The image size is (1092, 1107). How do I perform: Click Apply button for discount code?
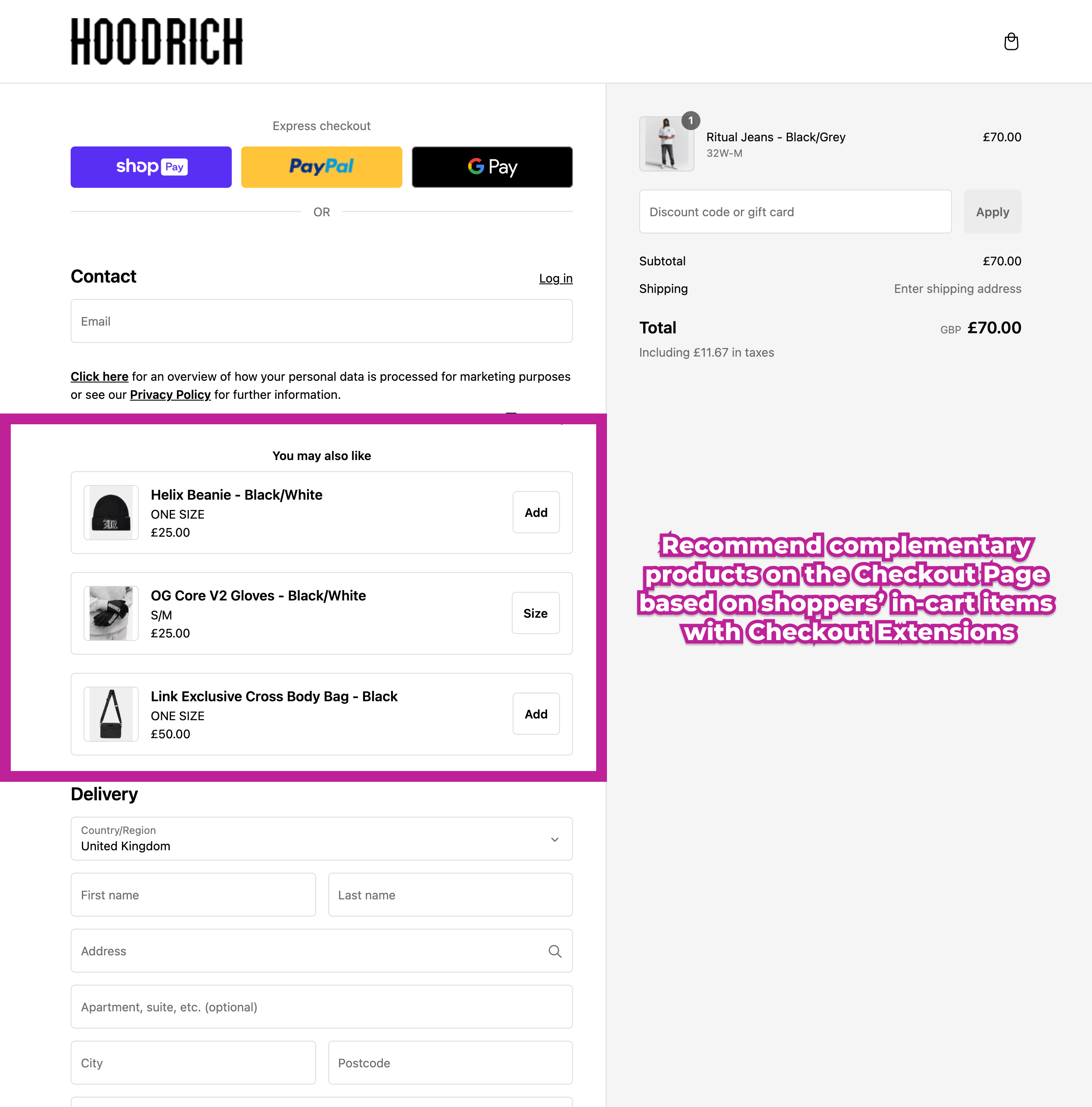pos(992,211)
